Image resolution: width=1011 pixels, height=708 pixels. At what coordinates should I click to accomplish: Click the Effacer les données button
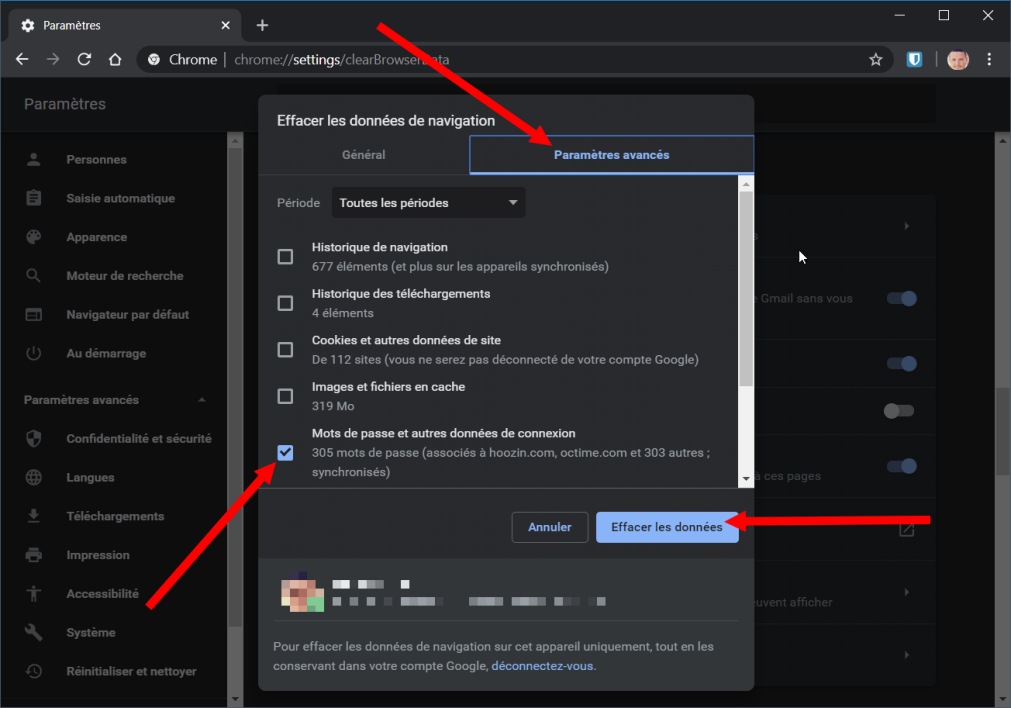666,527
